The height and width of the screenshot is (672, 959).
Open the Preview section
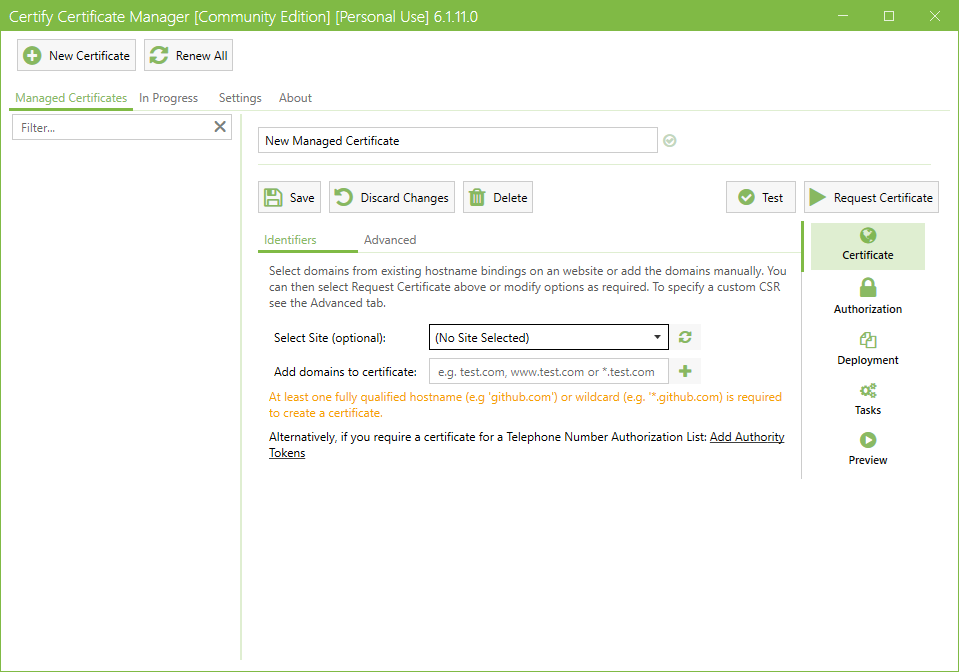pyautogui.click(x=867, y=449)
